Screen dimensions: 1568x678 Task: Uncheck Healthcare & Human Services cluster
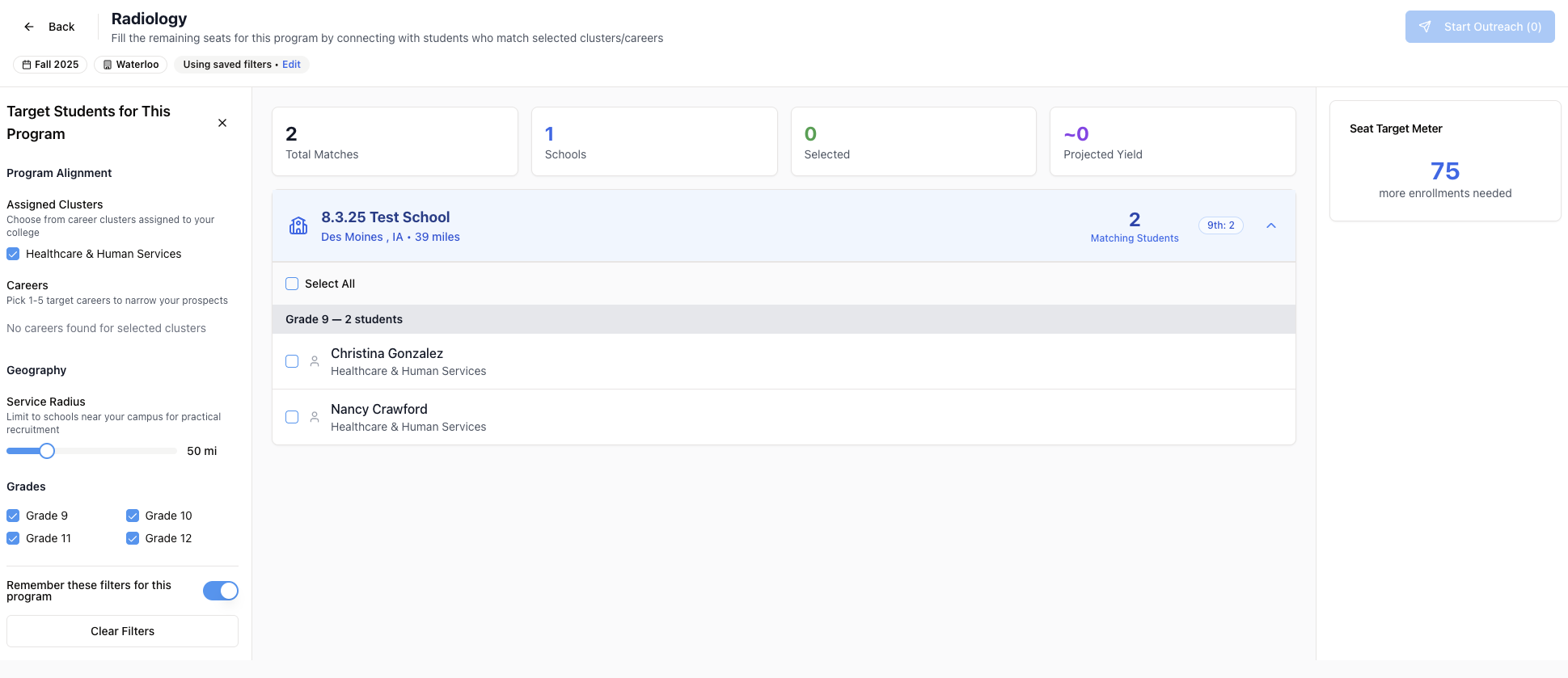13,254
